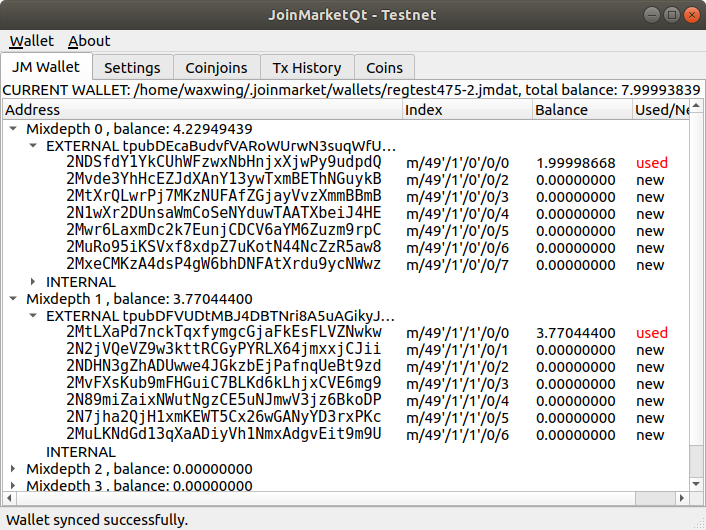Click the Balance column header
Screen dimensions: 706x530
(580, 110)
